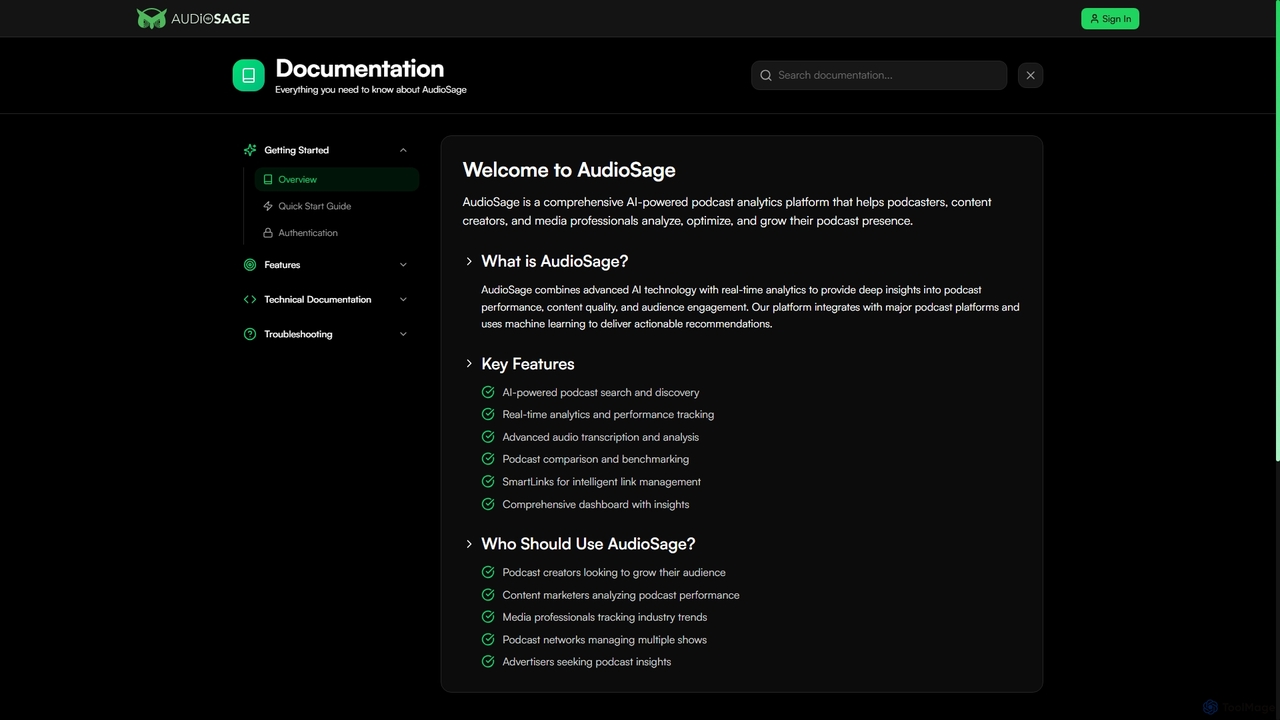Click the green Documentation book icon
1280x720 pixels.
[249, 75]
